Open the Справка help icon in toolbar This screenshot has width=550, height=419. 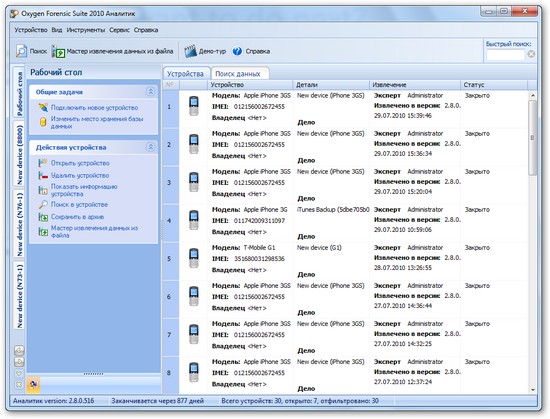coord(237,51)
